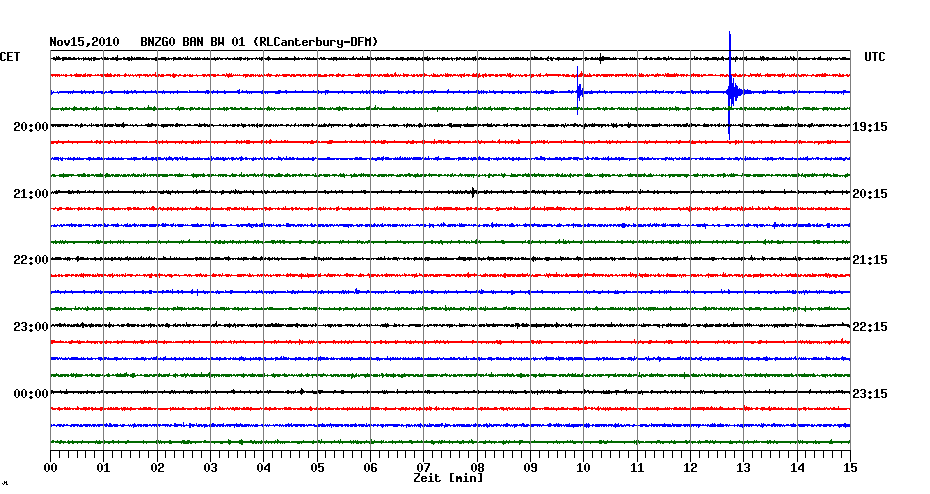Select the date label Nov15,2010
930x494 pixels.
click(x=84, y=42)
